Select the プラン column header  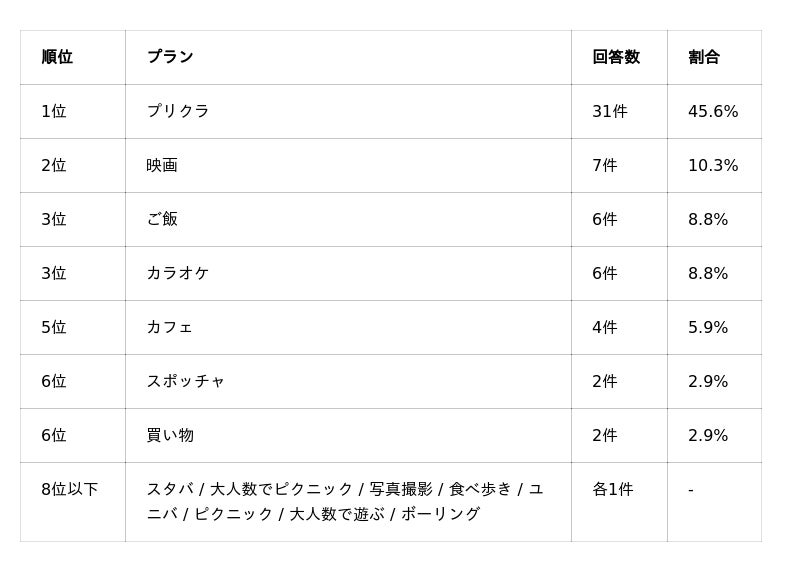coord(170,57)
